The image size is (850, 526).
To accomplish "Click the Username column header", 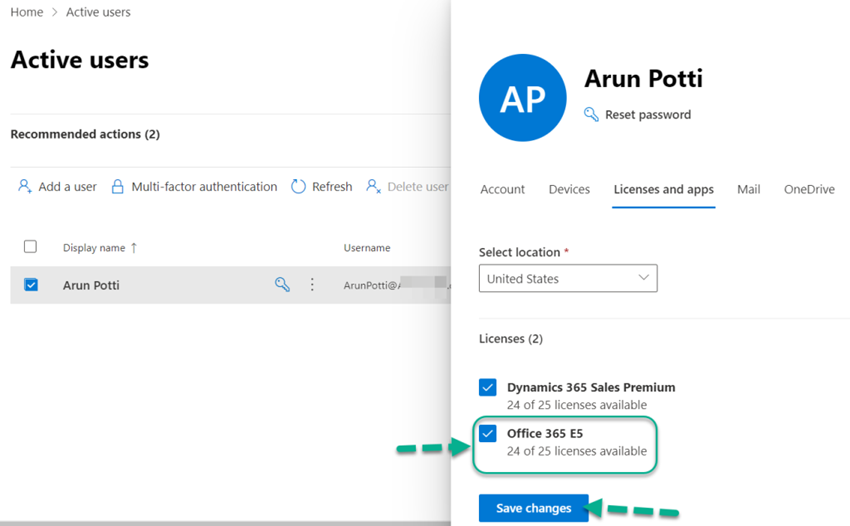I will 367,248.
